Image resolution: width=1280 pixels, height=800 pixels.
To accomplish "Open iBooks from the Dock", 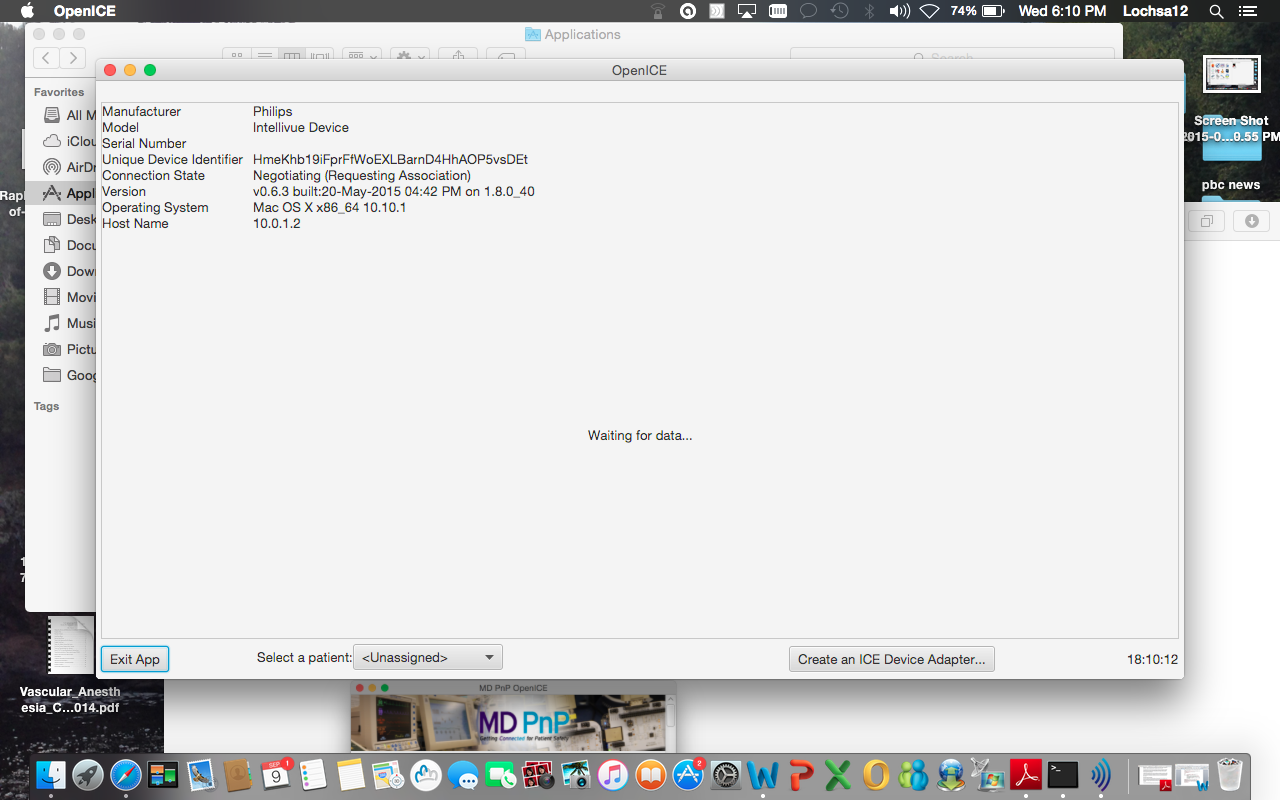I will tap(650, 774).
